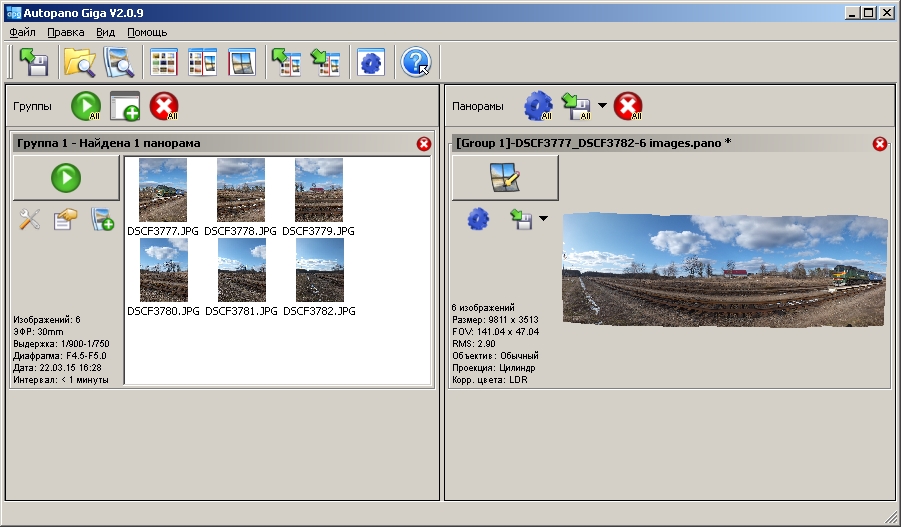
Task: Click the Изображений: 6 text
Action: 47,320
